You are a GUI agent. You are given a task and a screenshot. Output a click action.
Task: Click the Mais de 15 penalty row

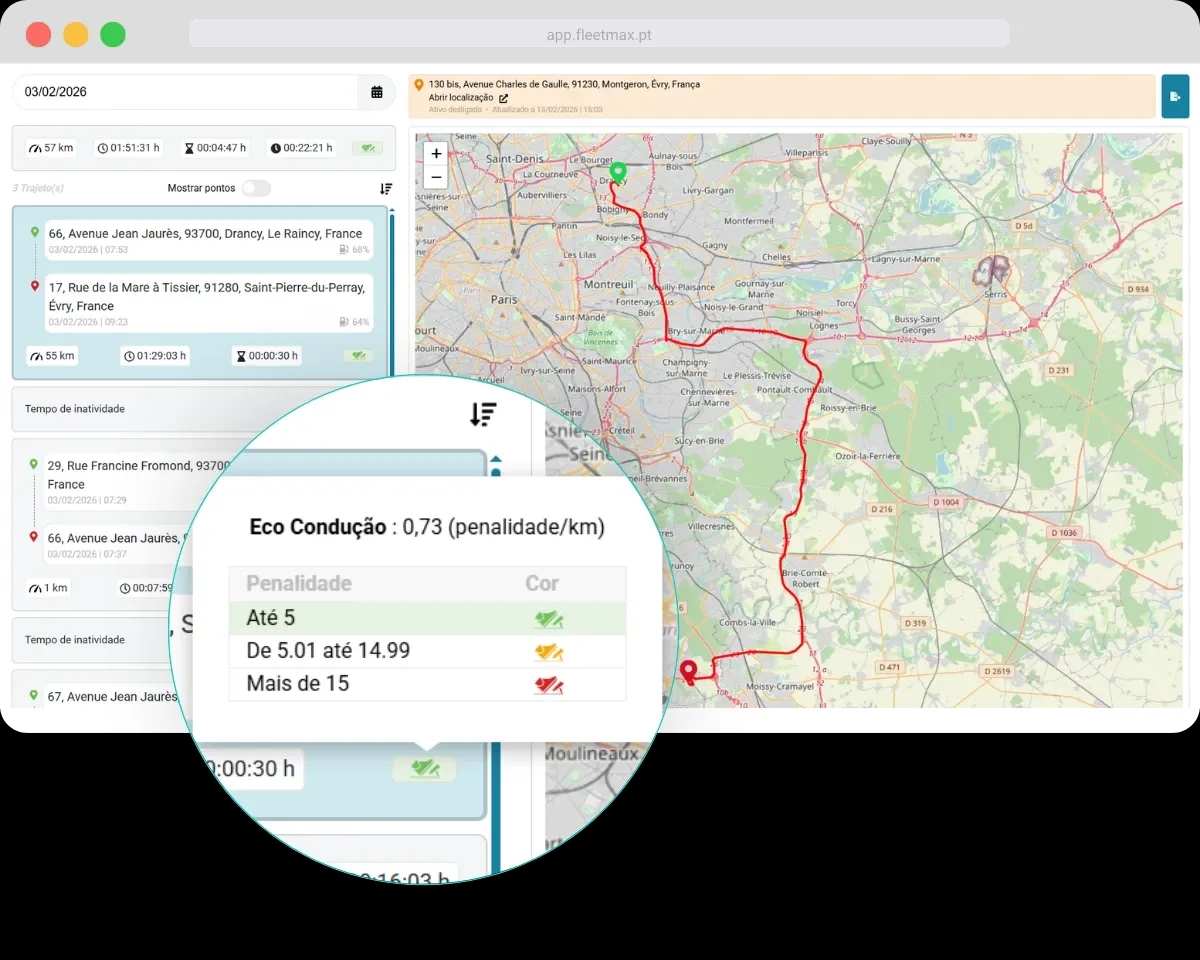[427, 684]
